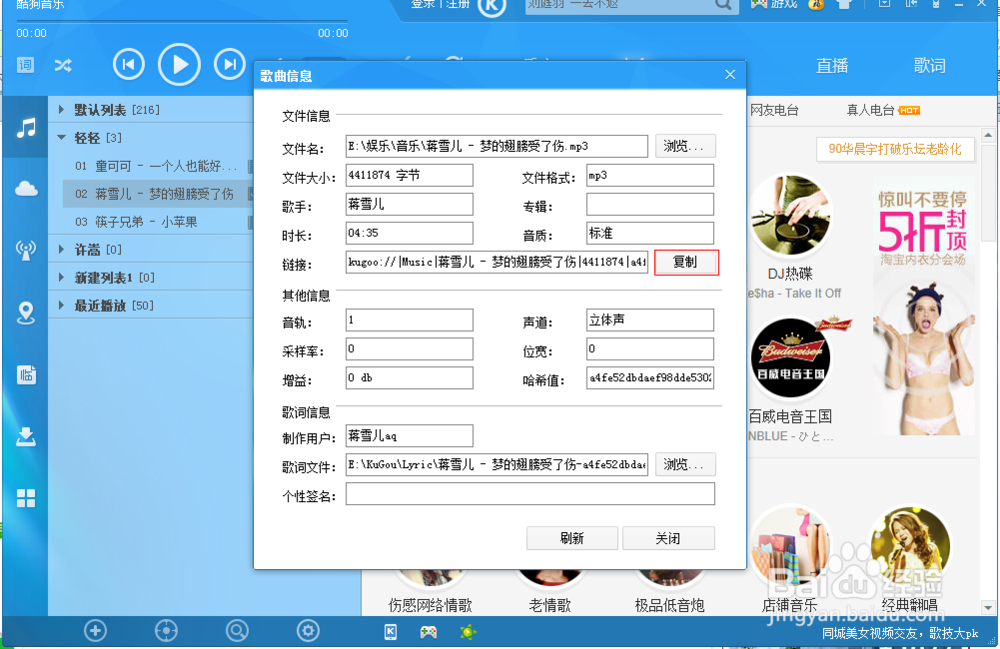Screen dimensions: 1000x649
Task: Open the DJ热碟 station thumbnail
Action: coord(790,217)
